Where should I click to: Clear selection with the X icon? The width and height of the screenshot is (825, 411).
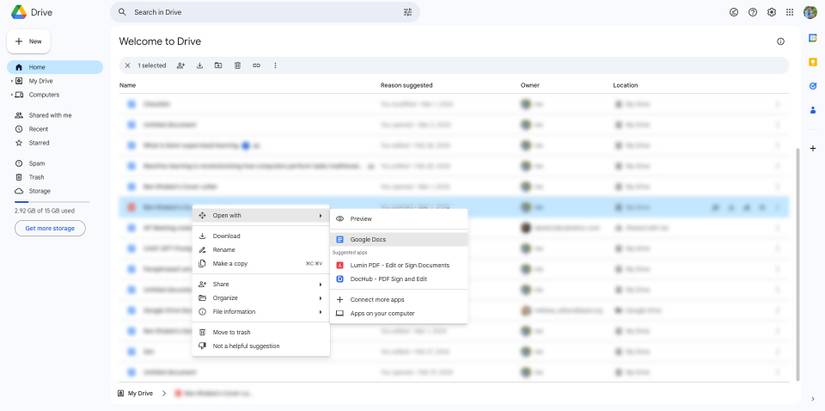click(x=127, y=66)
